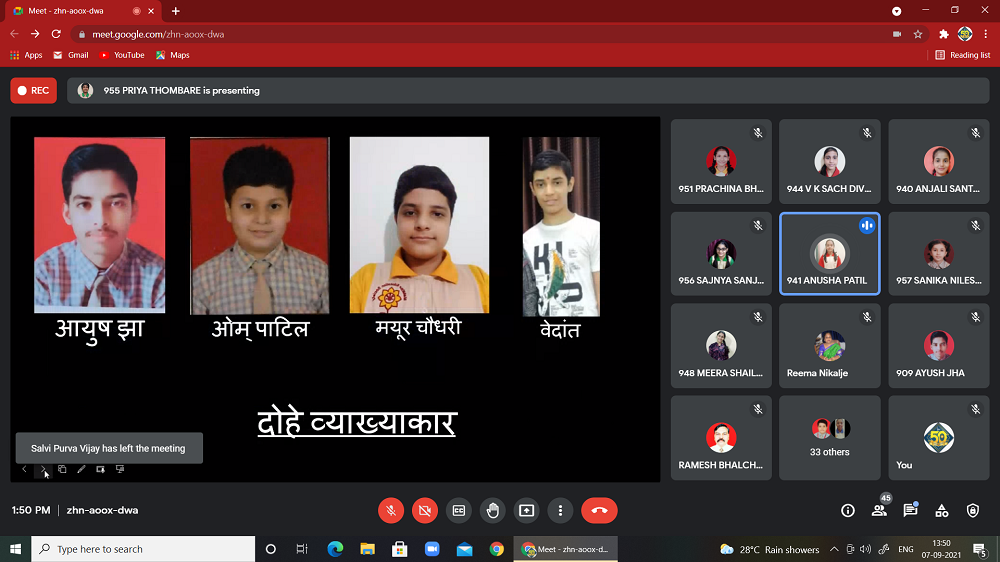
Task: Open the meeting details info icon
Action: 848,510
